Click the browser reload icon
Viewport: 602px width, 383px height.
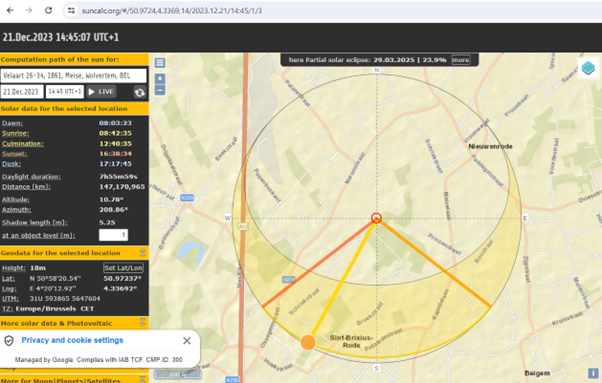[48, 10]
